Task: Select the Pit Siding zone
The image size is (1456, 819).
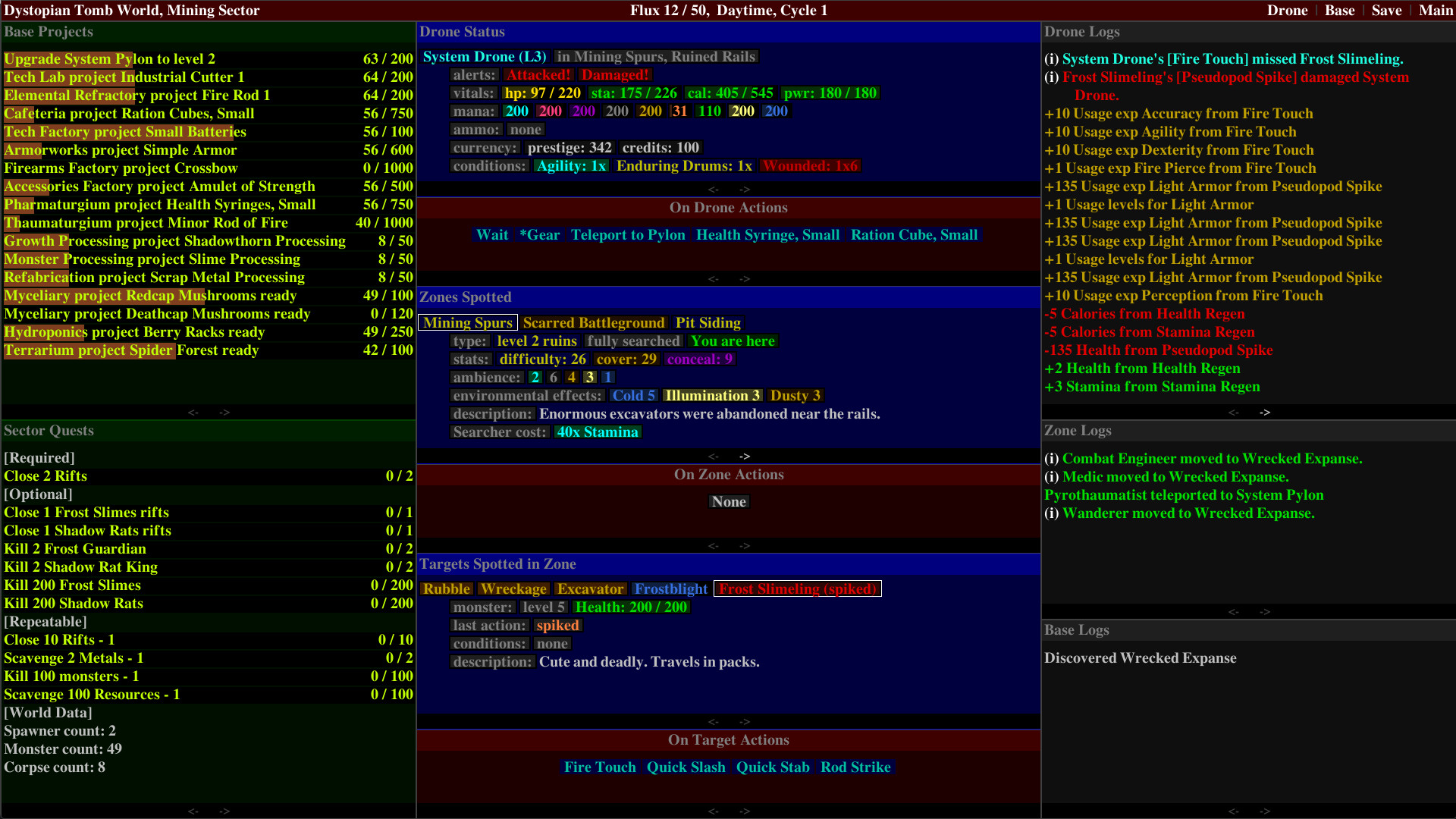Action: (x=708, y=322)
